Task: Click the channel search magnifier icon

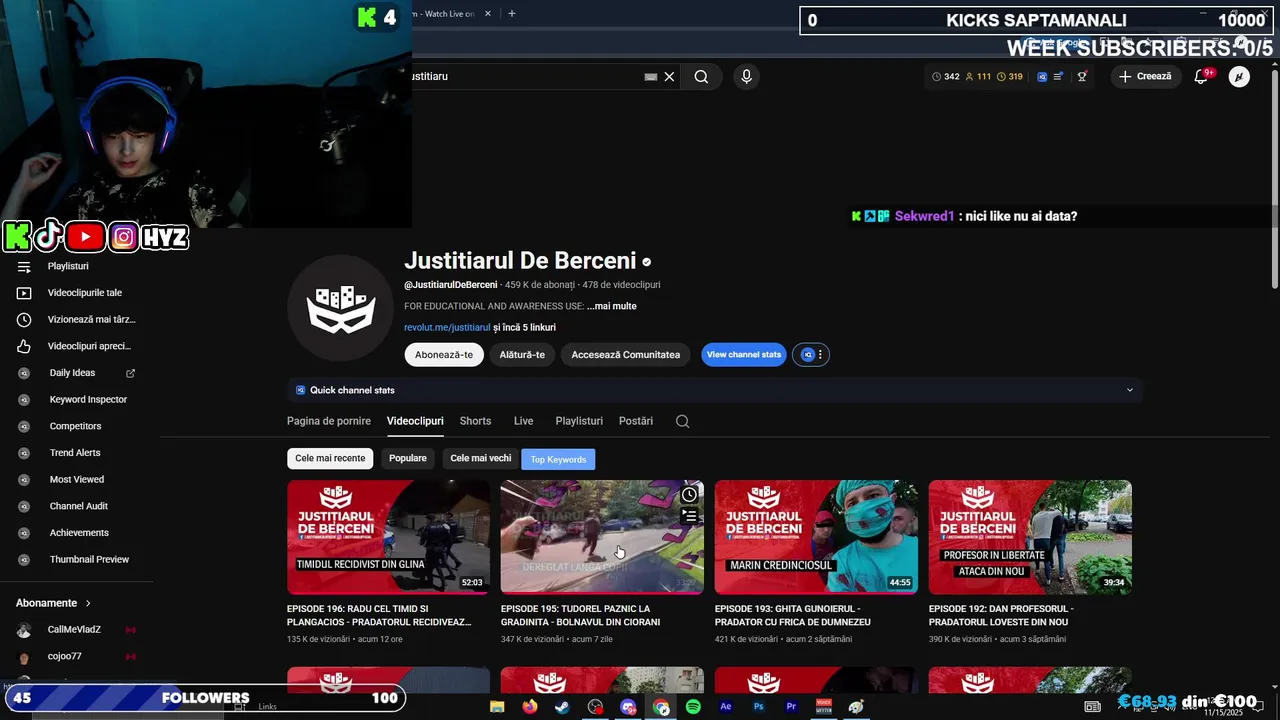Action: click(683, 421)
